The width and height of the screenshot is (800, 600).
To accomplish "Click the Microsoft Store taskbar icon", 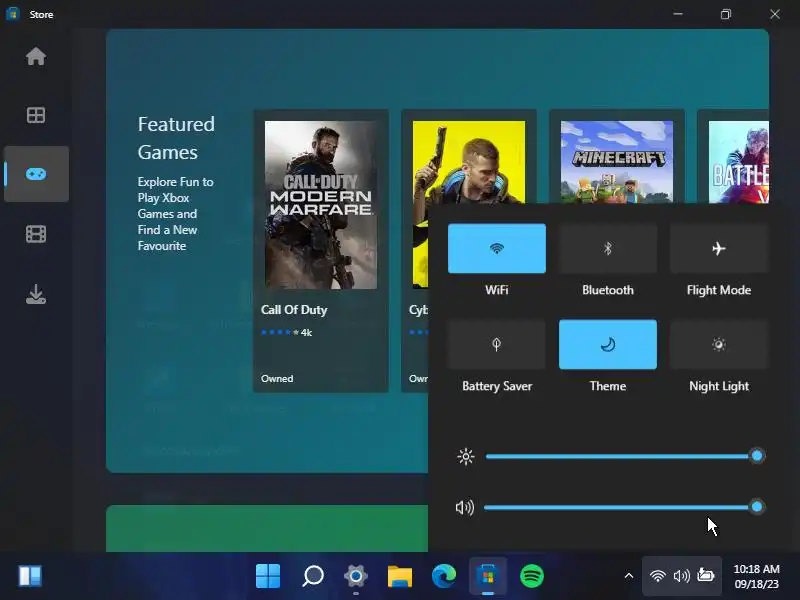I will 488,576.
